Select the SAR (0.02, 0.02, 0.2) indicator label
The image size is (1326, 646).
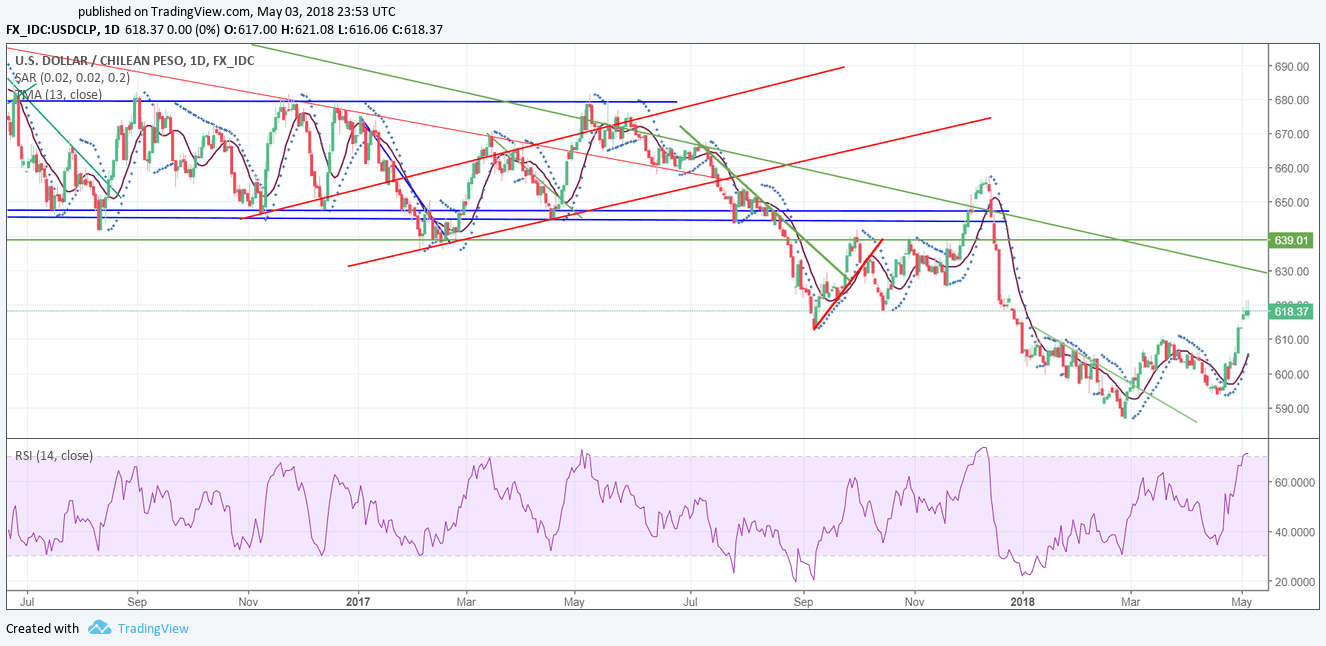72,78
